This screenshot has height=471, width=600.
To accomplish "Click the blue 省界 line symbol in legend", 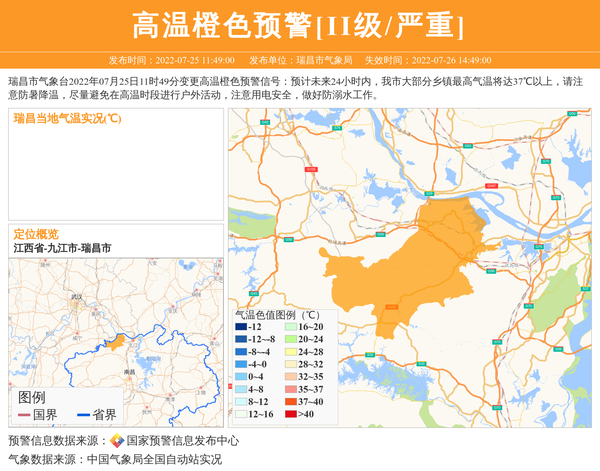I will click(81, 415).
